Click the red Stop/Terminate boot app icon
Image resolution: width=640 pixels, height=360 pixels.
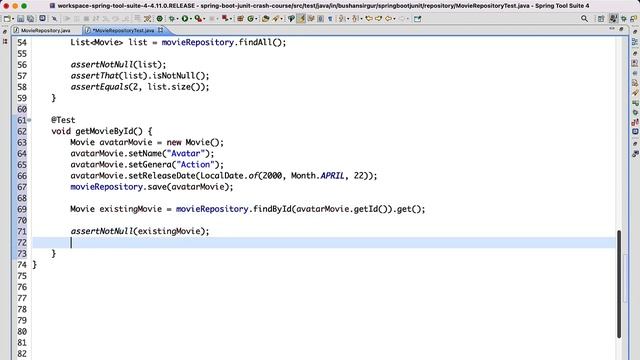tap(225, 18)
